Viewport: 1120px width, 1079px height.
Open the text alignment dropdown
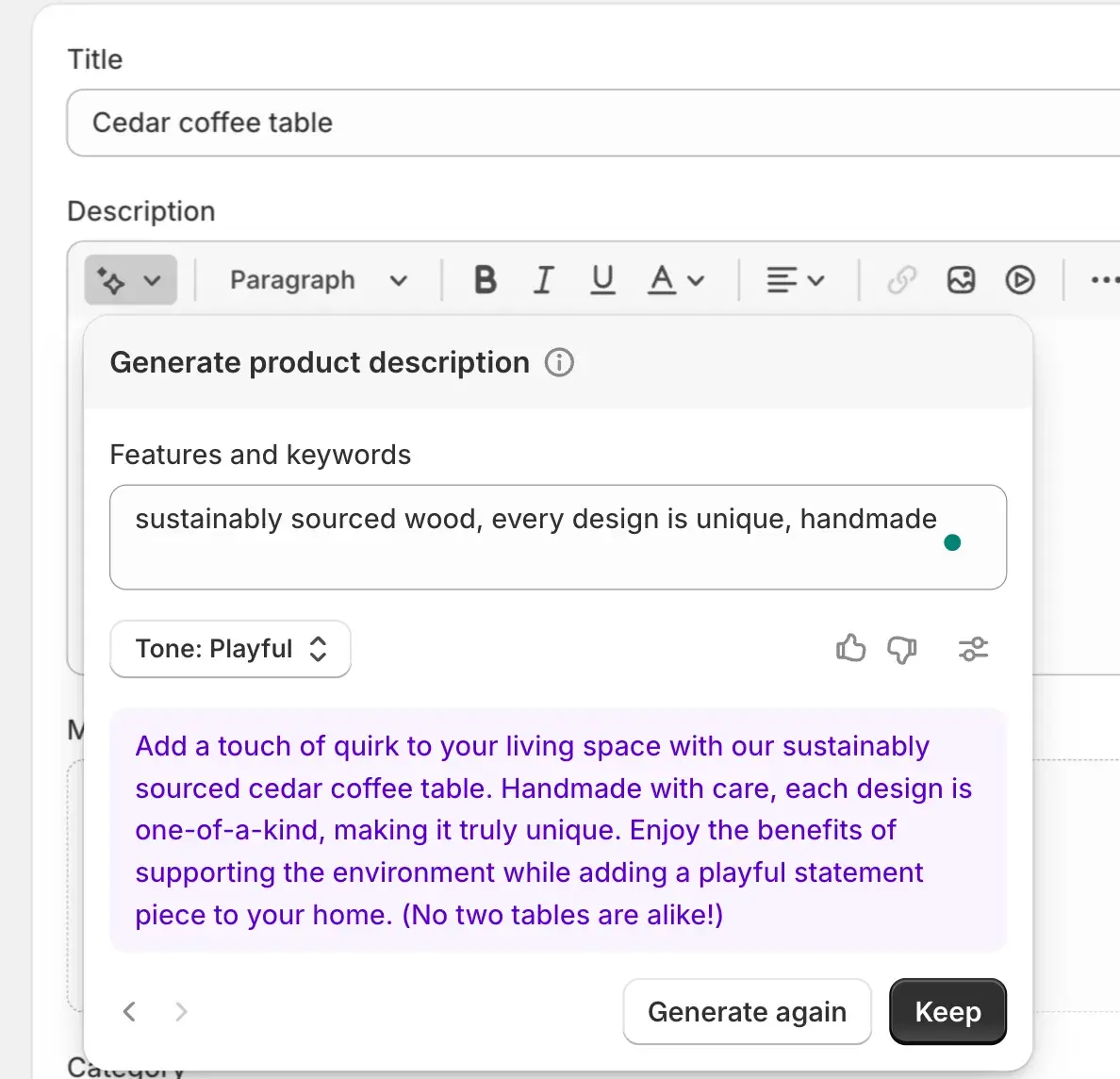(x=795, y=280)
